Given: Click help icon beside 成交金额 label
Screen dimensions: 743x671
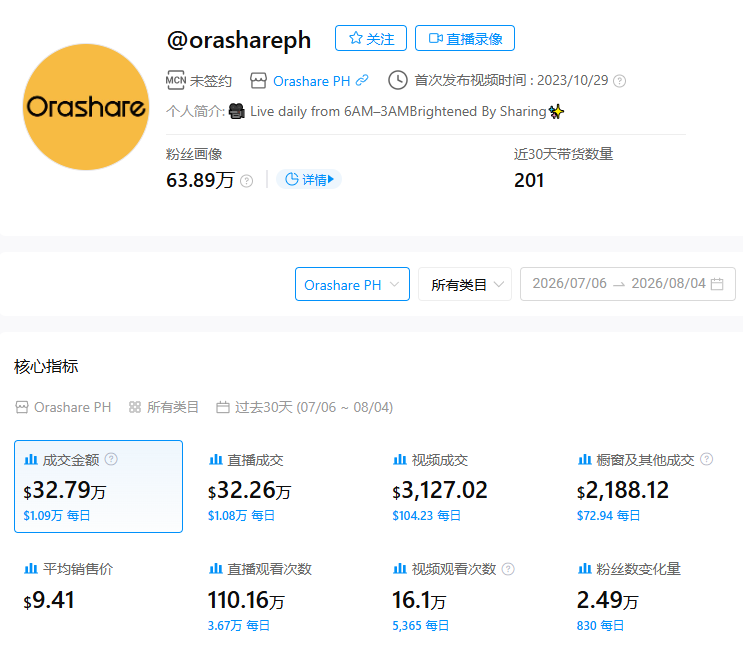Looking at the screenshot, I should [111, 459].
